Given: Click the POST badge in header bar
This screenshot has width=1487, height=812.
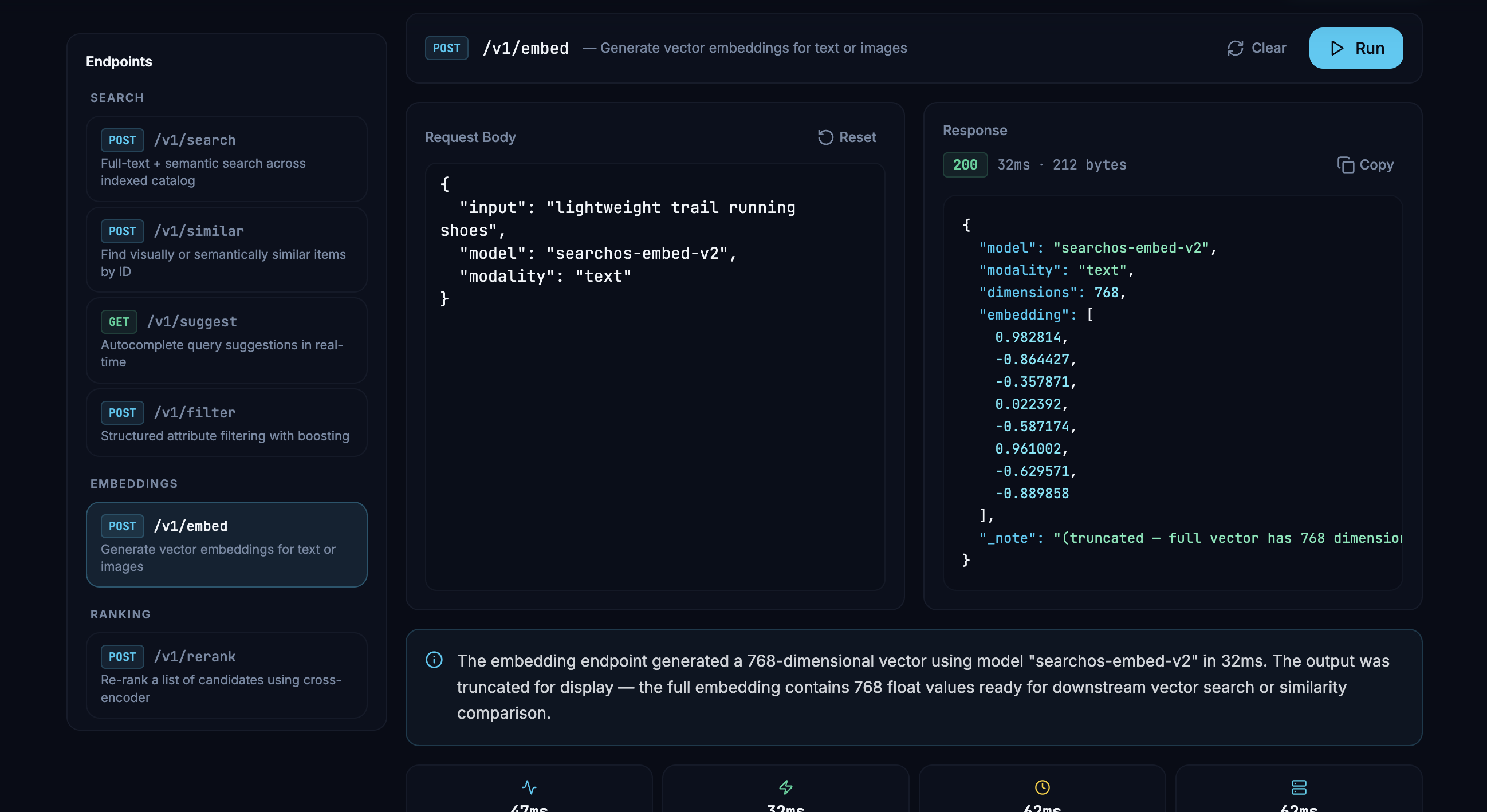Looking at the screenshot, I should coord(446,48).
